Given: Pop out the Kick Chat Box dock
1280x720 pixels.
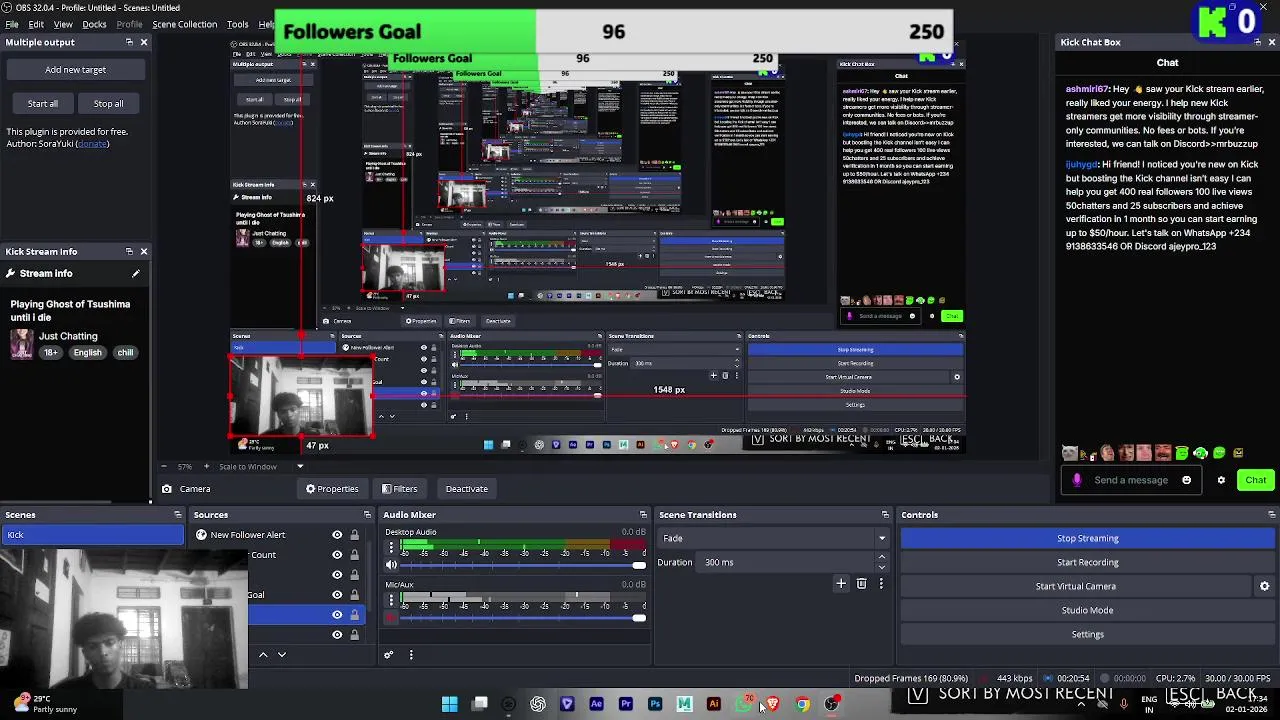Looking at the screenshot, I should click(1258, 42).
